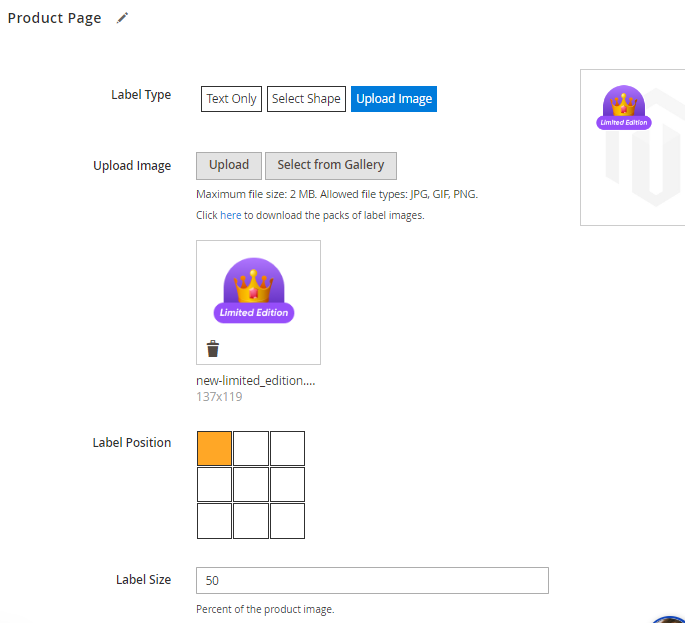Set label position to middle-right cell
Image resolution: width=685 pixels, height=623 pixels.
click(287, 485)
